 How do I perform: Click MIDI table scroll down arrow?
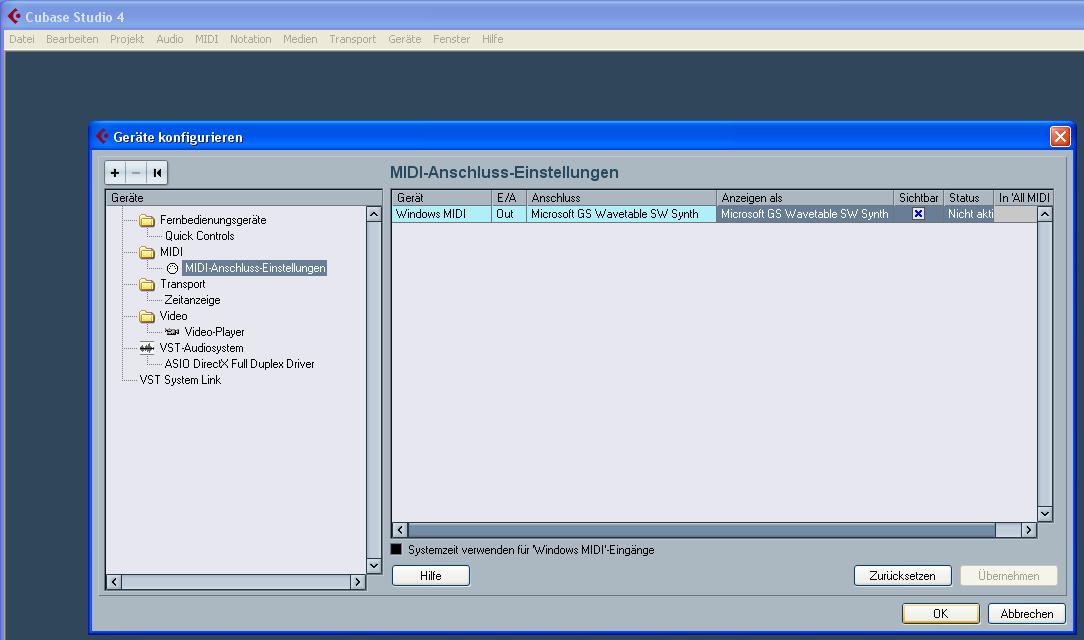click(1045, 514)
